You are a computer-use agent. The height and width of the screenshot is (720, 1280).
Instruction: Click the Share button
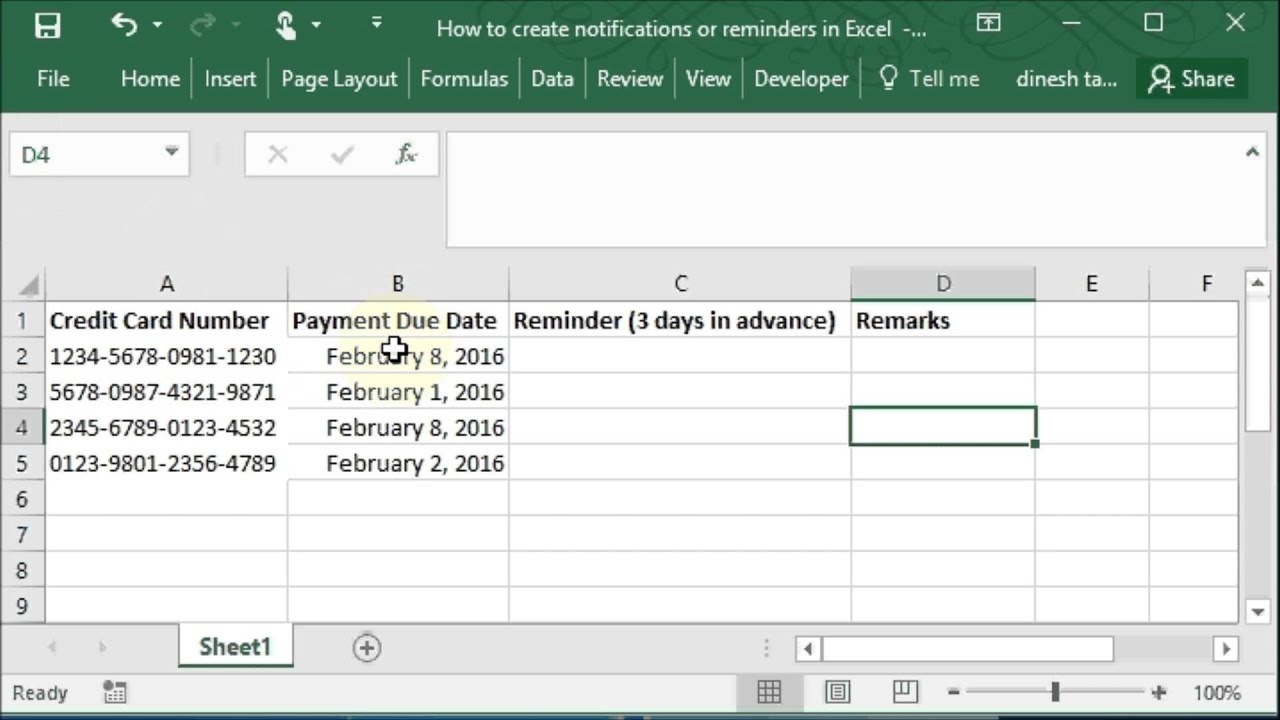[x=1191, y=79]
